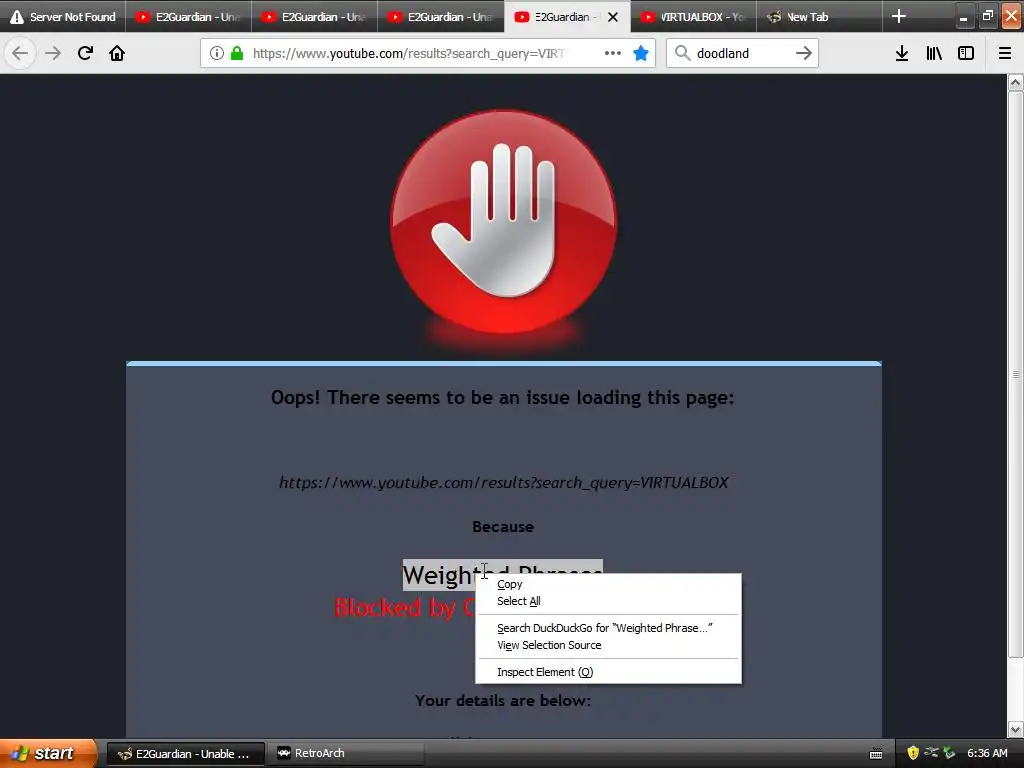Click the "Oops! There seems to be an issue" heading
Image resolution: width=1024 pixels, height=768 pixels.
(x=503, y=397)
